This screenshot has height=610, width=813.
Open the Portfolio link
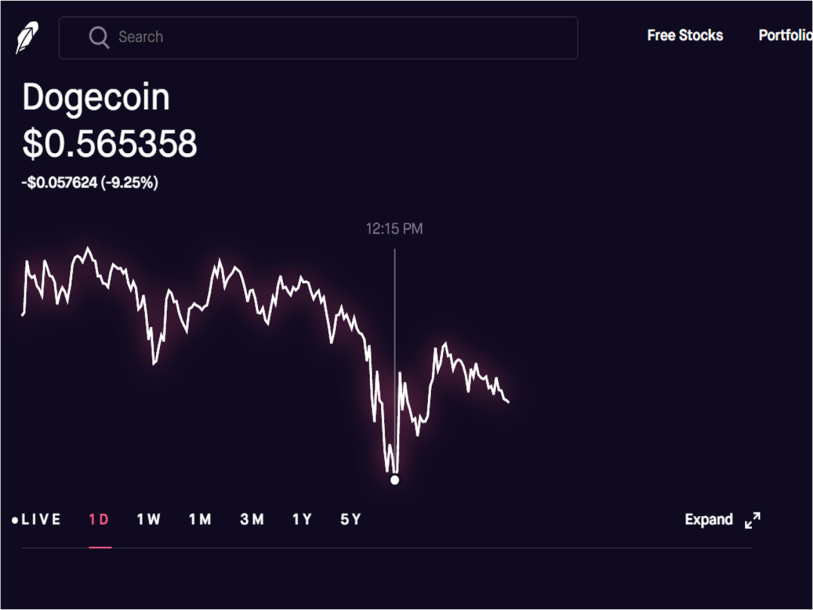point(785,35)
